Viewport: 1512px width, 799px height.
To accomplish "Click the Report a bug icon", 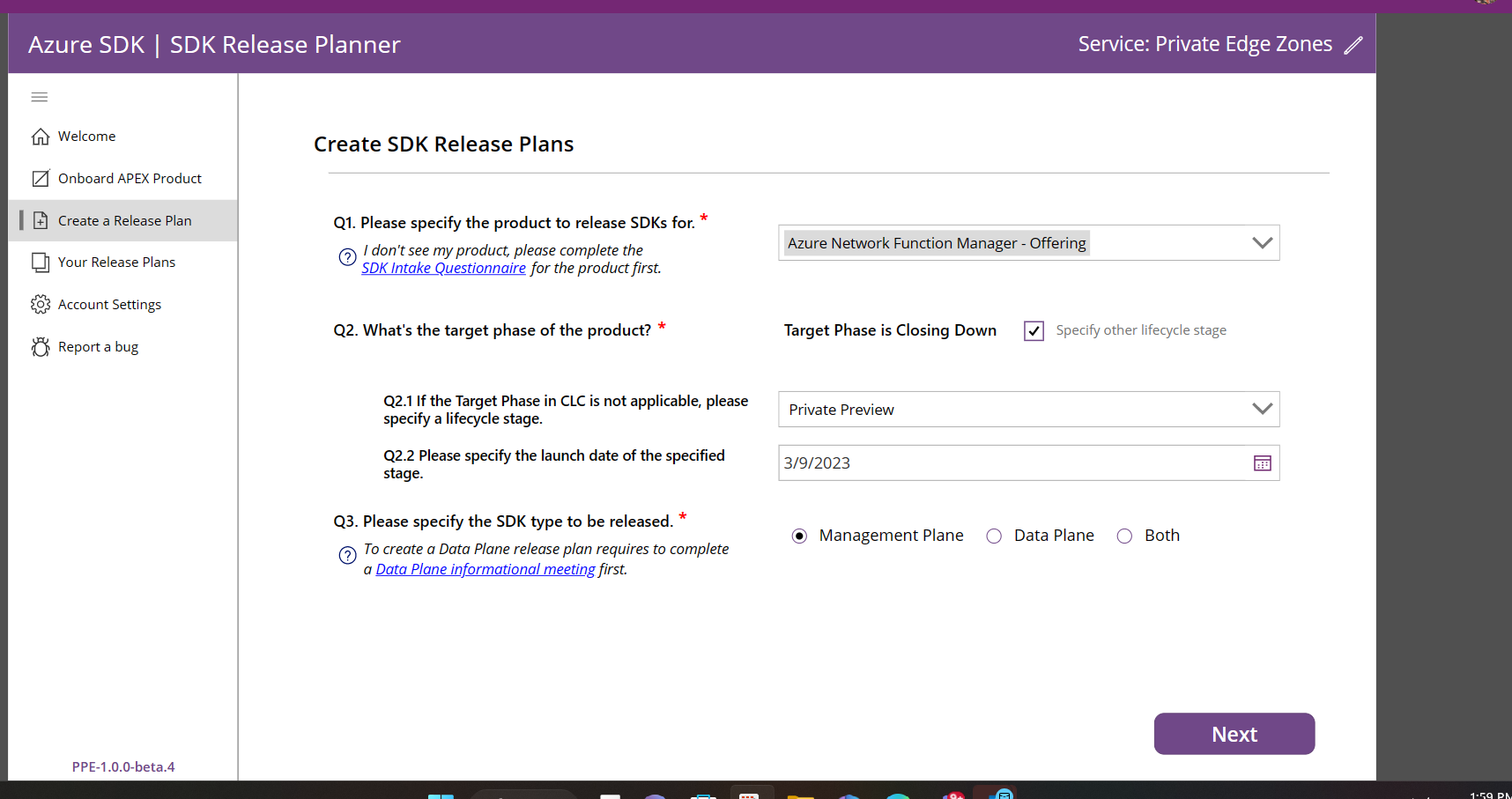I will click(x=40, y=346).
